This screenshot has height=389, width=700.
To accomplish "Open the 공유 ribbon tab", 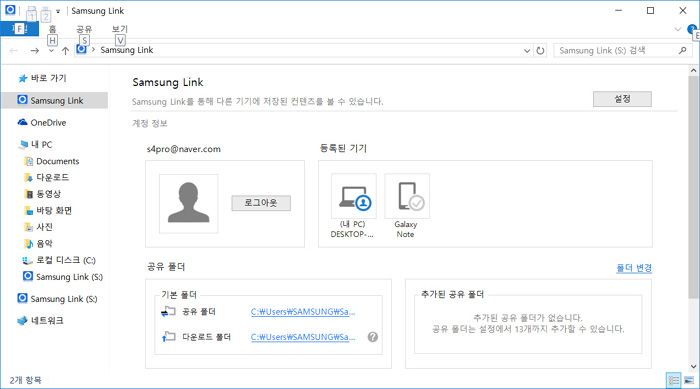I will point(84,29).
